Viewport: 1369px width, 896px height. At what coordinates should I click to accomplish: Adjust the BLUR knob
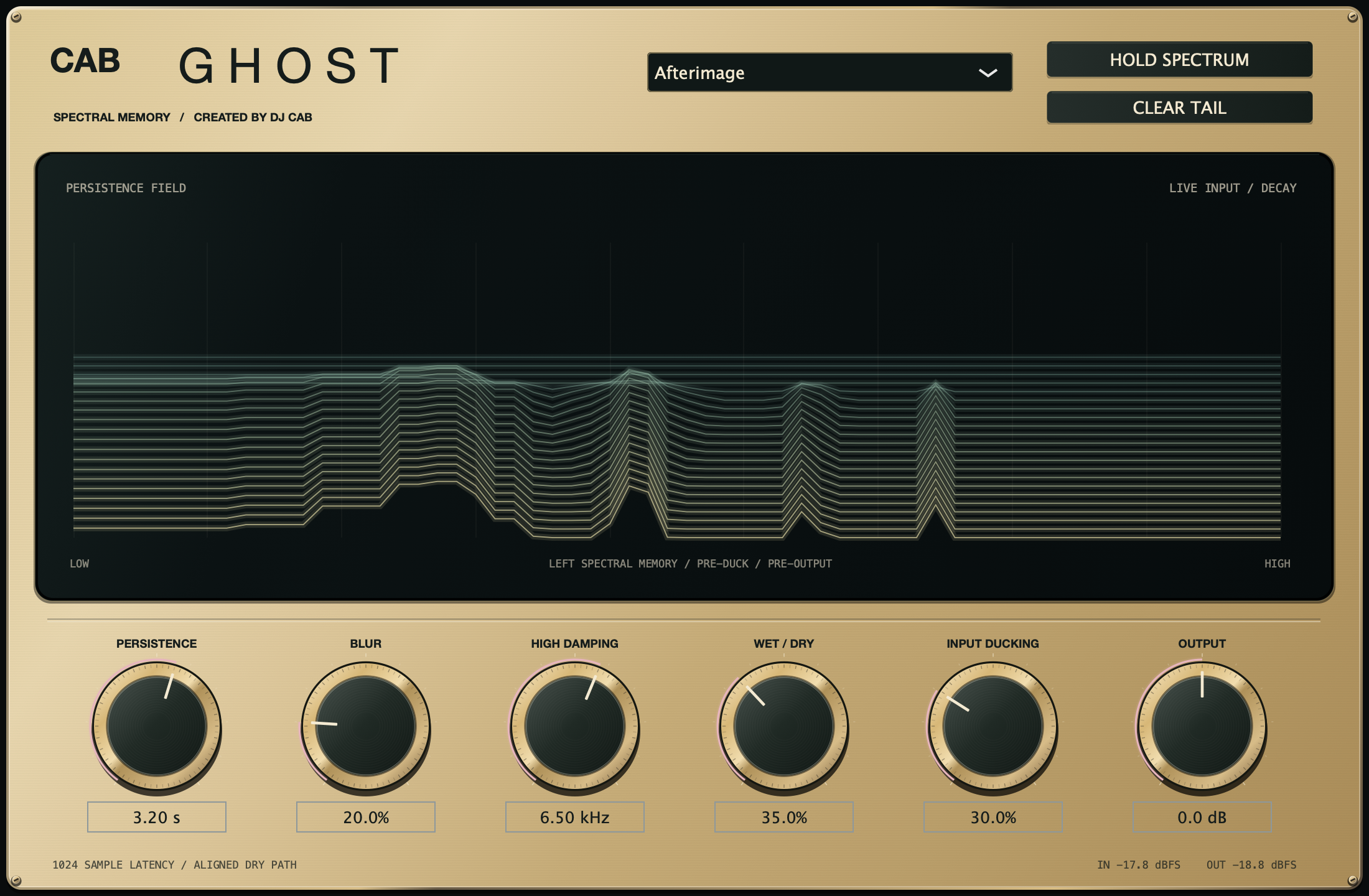(366, 726)
